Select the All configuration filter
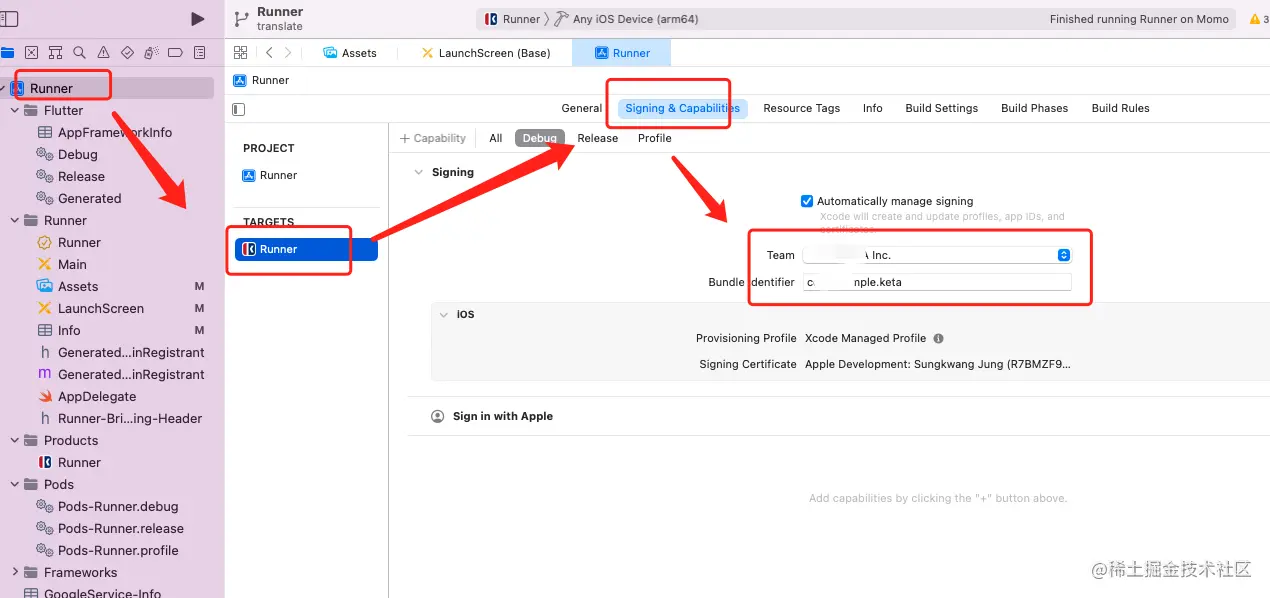The width and height of the screenshot is (1270, 598). 496,138
